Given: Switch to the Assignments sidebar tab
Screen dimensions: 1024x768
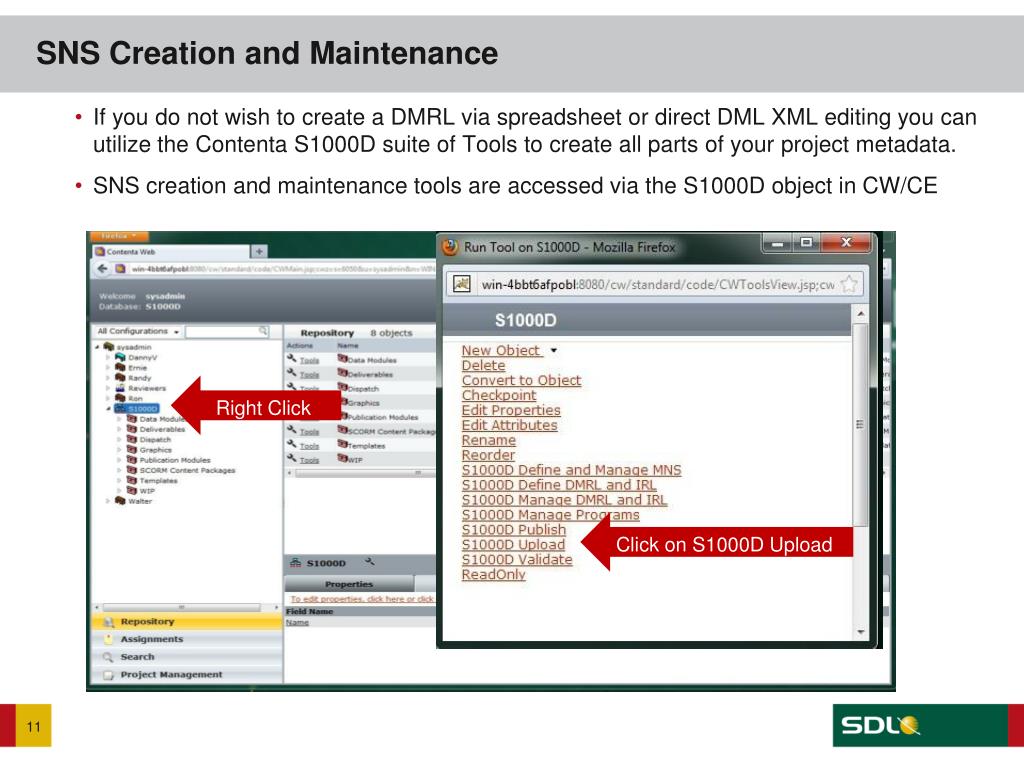Looking at the screenshot, I should click(x=186, y=639).
